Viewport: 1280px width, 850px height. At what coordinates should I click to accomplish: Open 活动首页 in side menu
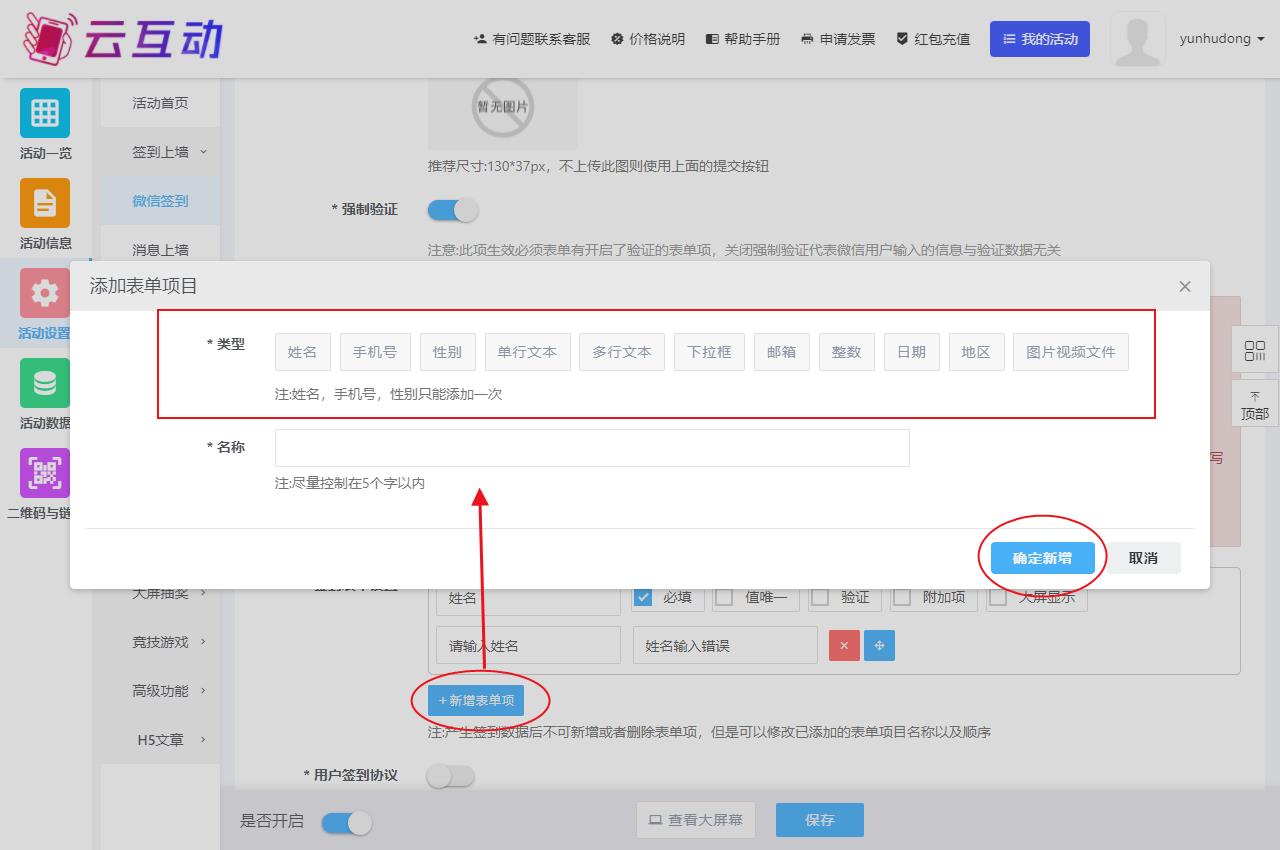pos(160,103)
